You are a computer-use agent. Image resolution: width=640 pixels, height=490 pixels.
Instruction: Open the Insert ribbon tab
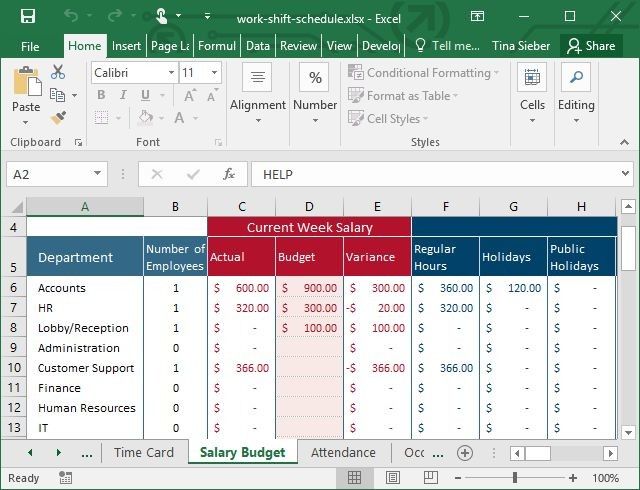[x=126, y=46]
